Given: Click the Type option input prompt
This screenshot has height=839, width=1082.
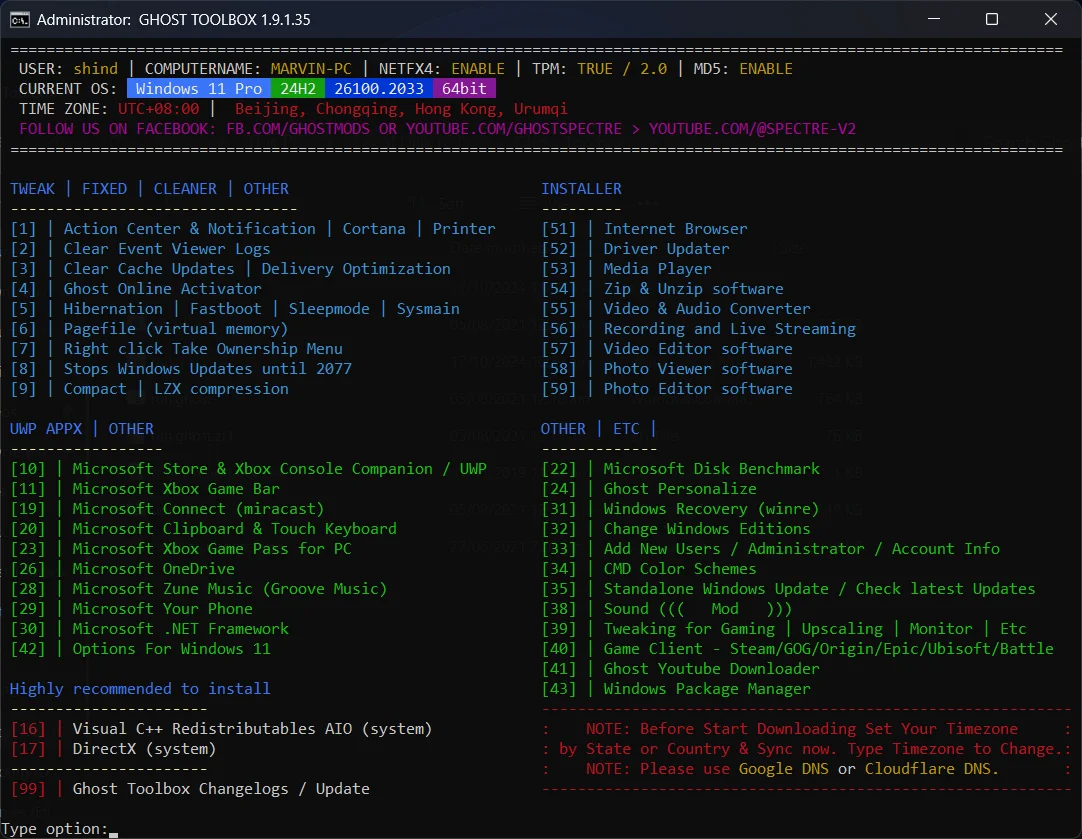Looking at the screenshot, I should pos(113,829).
